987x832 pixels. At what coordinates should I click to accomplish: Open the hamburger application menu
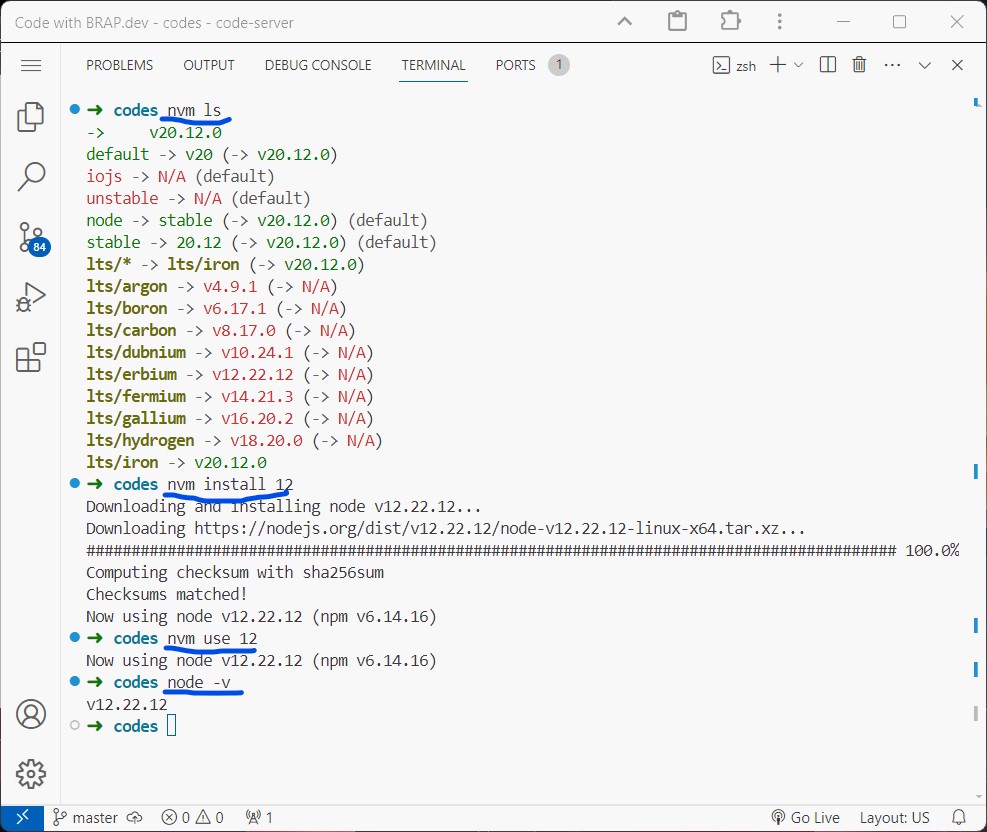click(31, 65)
